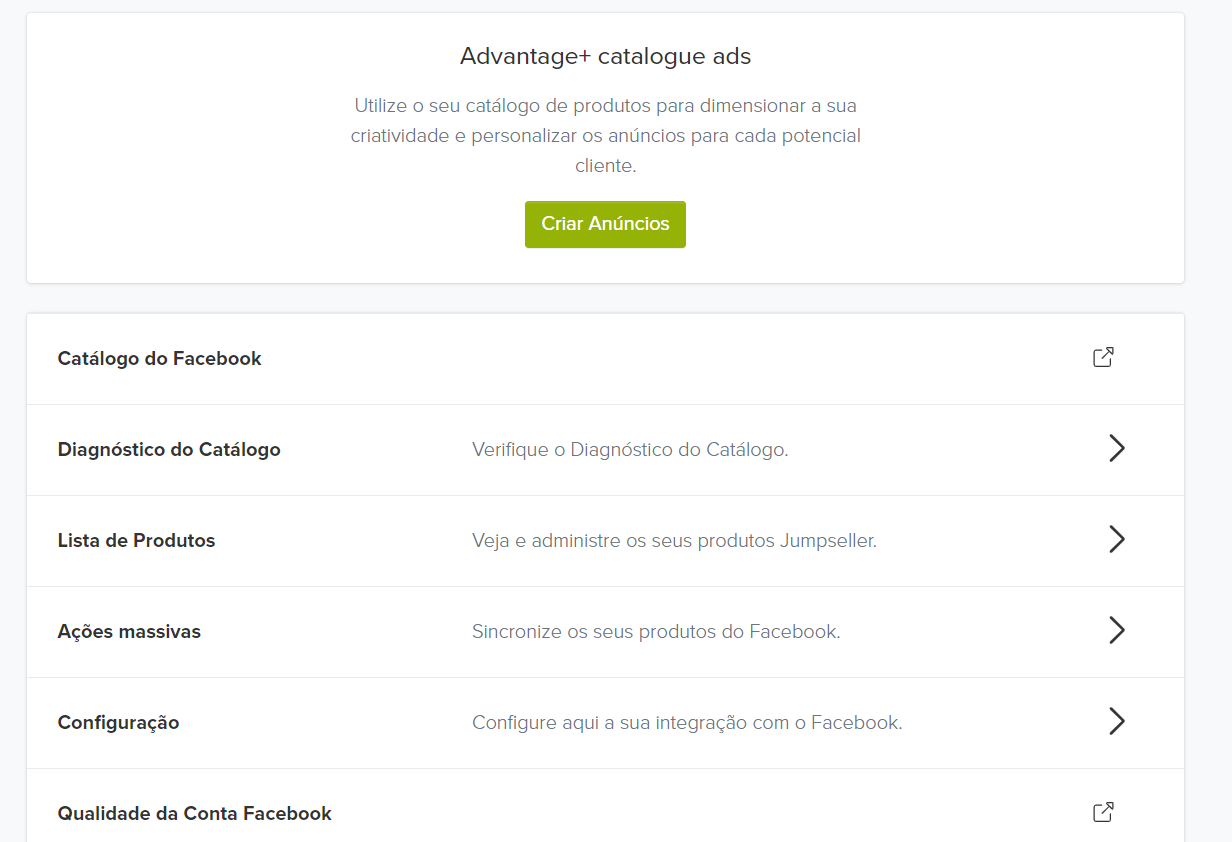Click the "Utilize o seu catálogo" paragraph
Screen dimensions: 1232x842
click(605, 135)
